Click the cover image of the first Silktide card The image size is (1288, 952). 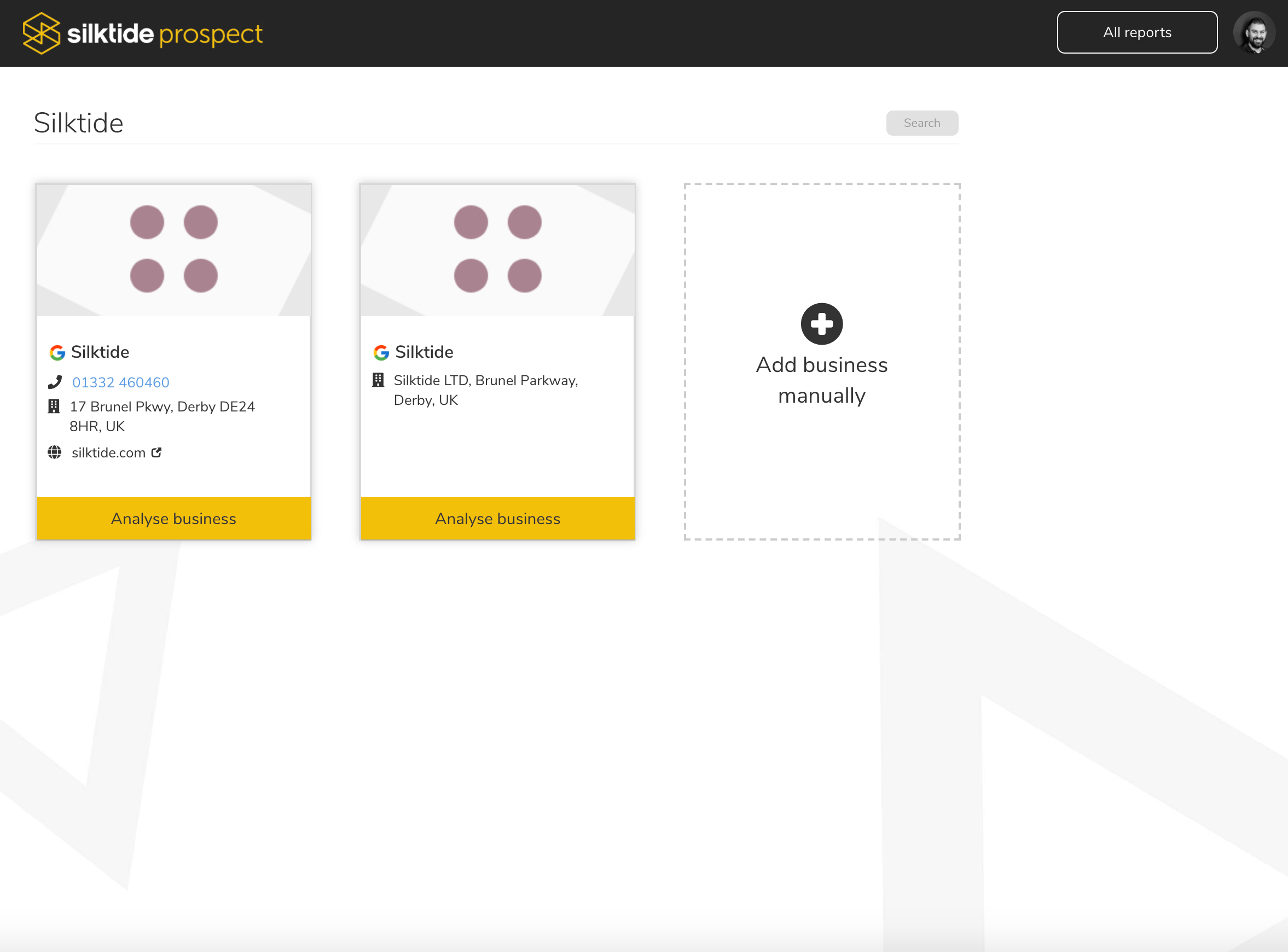click(173, 249)
